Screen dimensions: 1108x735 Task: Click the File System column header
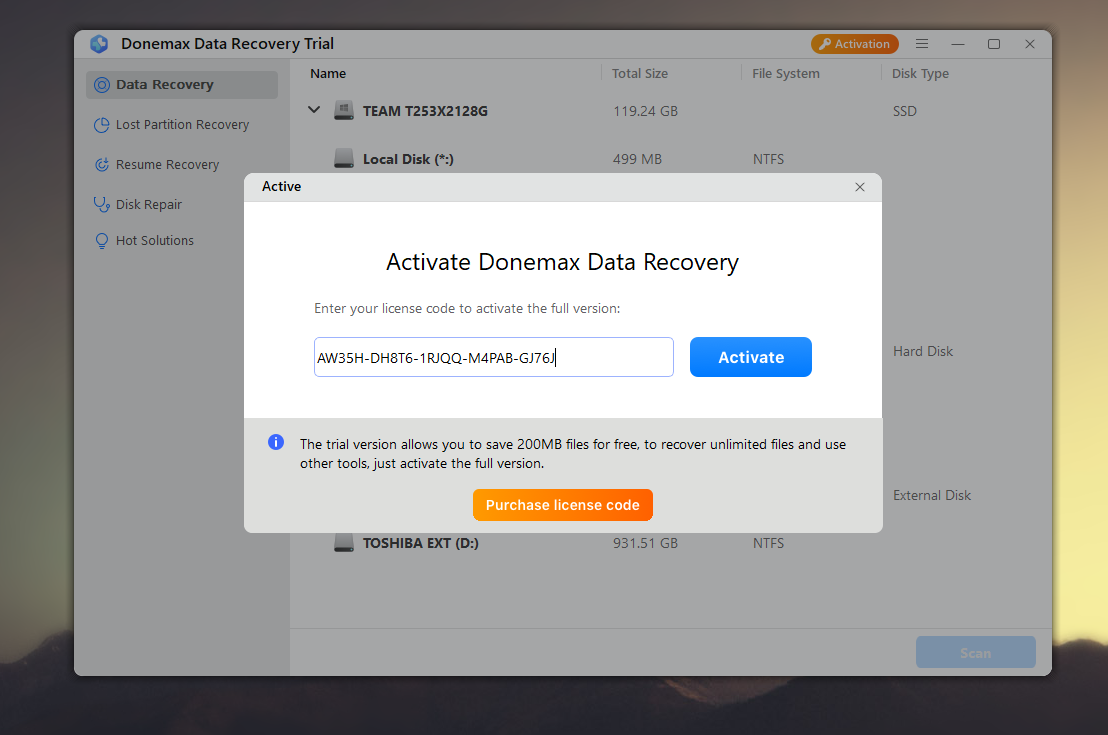(786, 74)
